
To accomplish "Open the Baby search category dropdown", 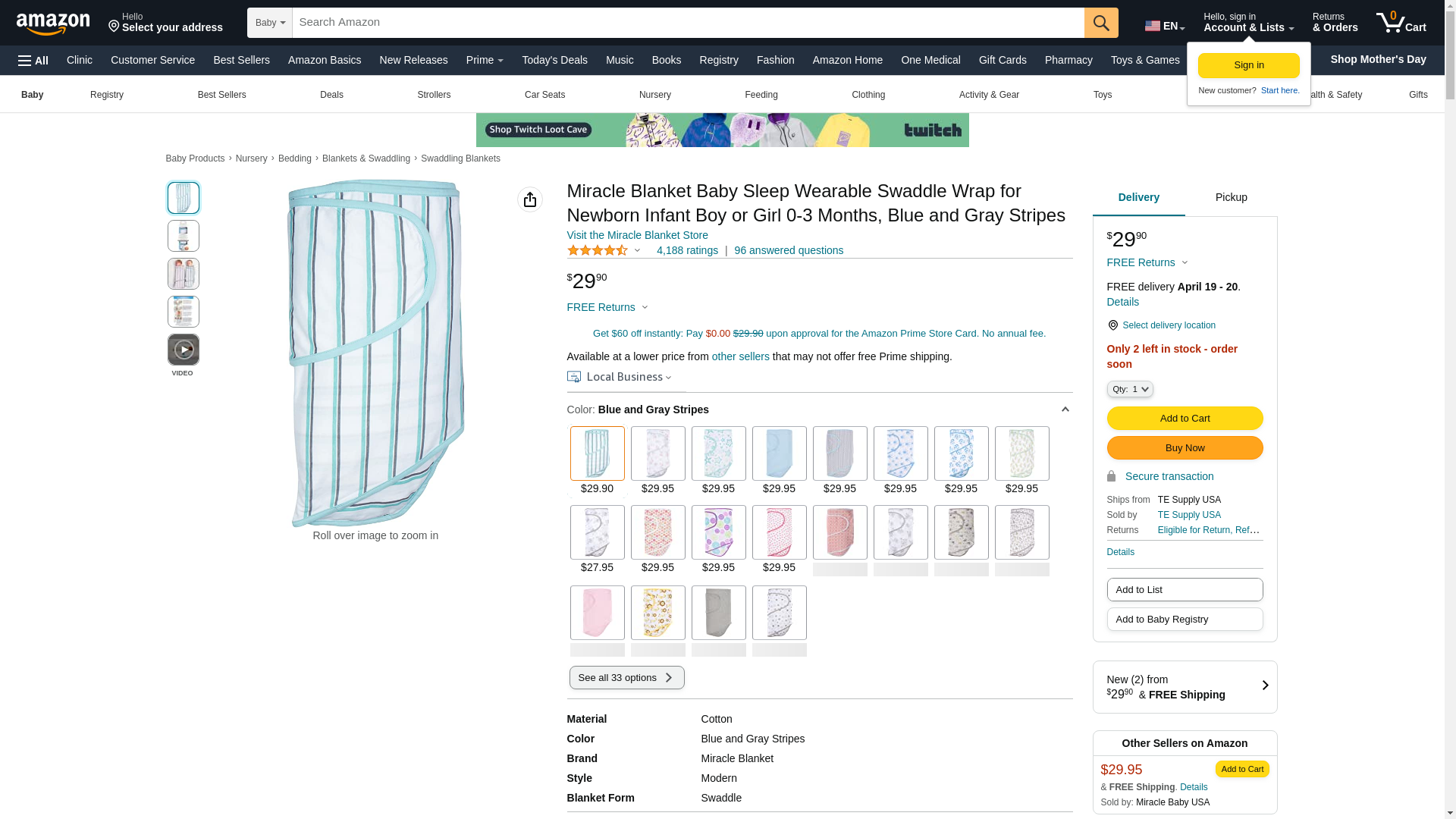I will click(270, 23).
